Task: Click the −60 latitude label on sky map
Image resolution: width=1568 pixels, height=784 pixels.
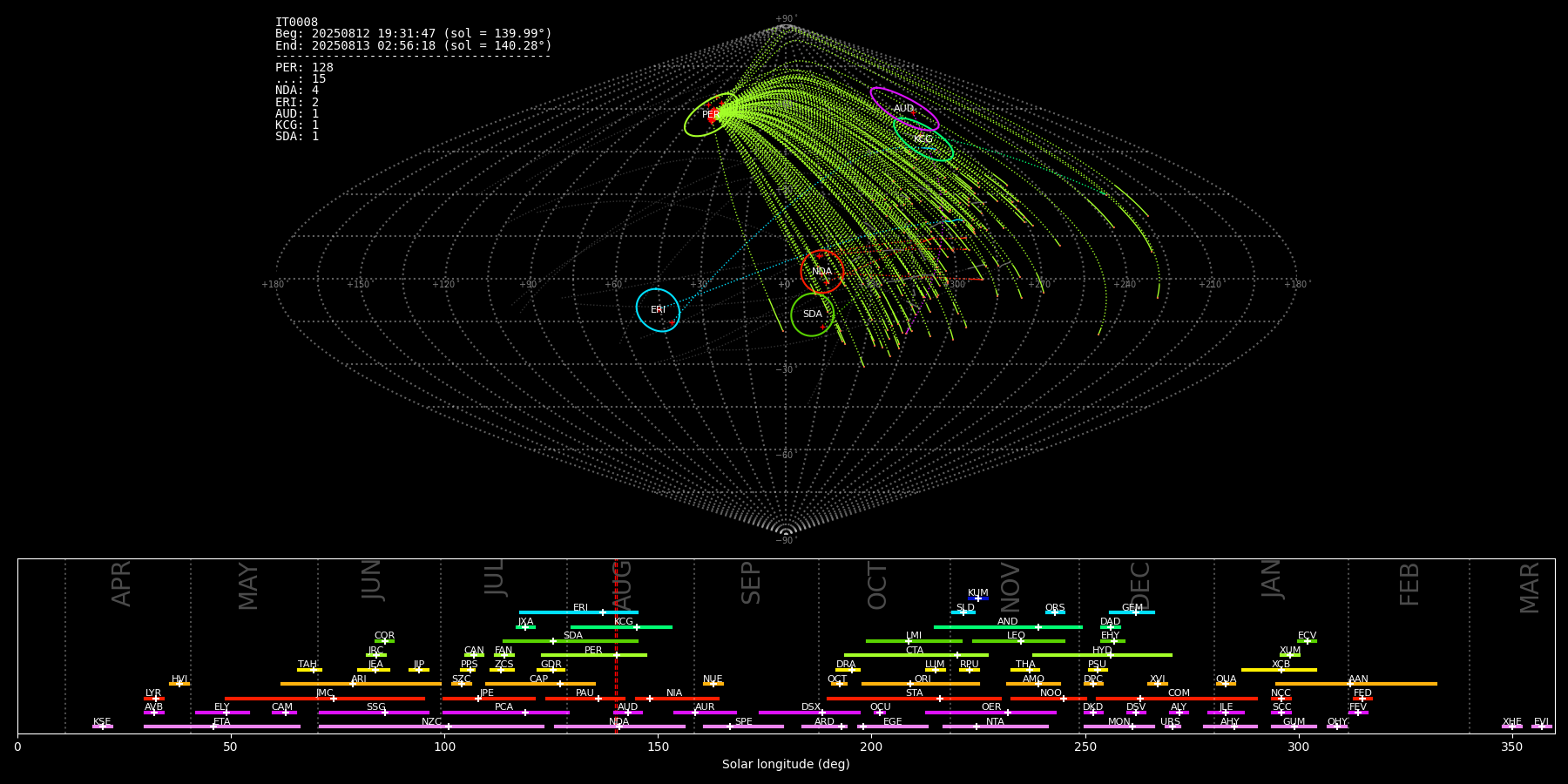Action: (x=785, y=455)
